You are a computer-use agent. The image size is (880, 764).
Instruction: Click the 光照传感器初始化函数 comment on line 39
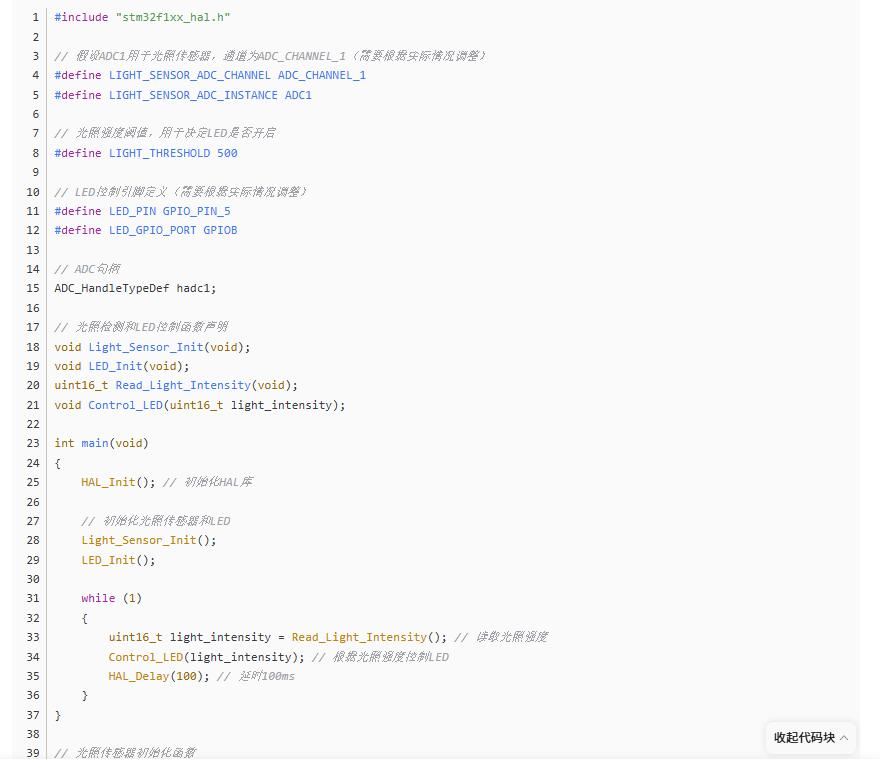click(135, 753)
